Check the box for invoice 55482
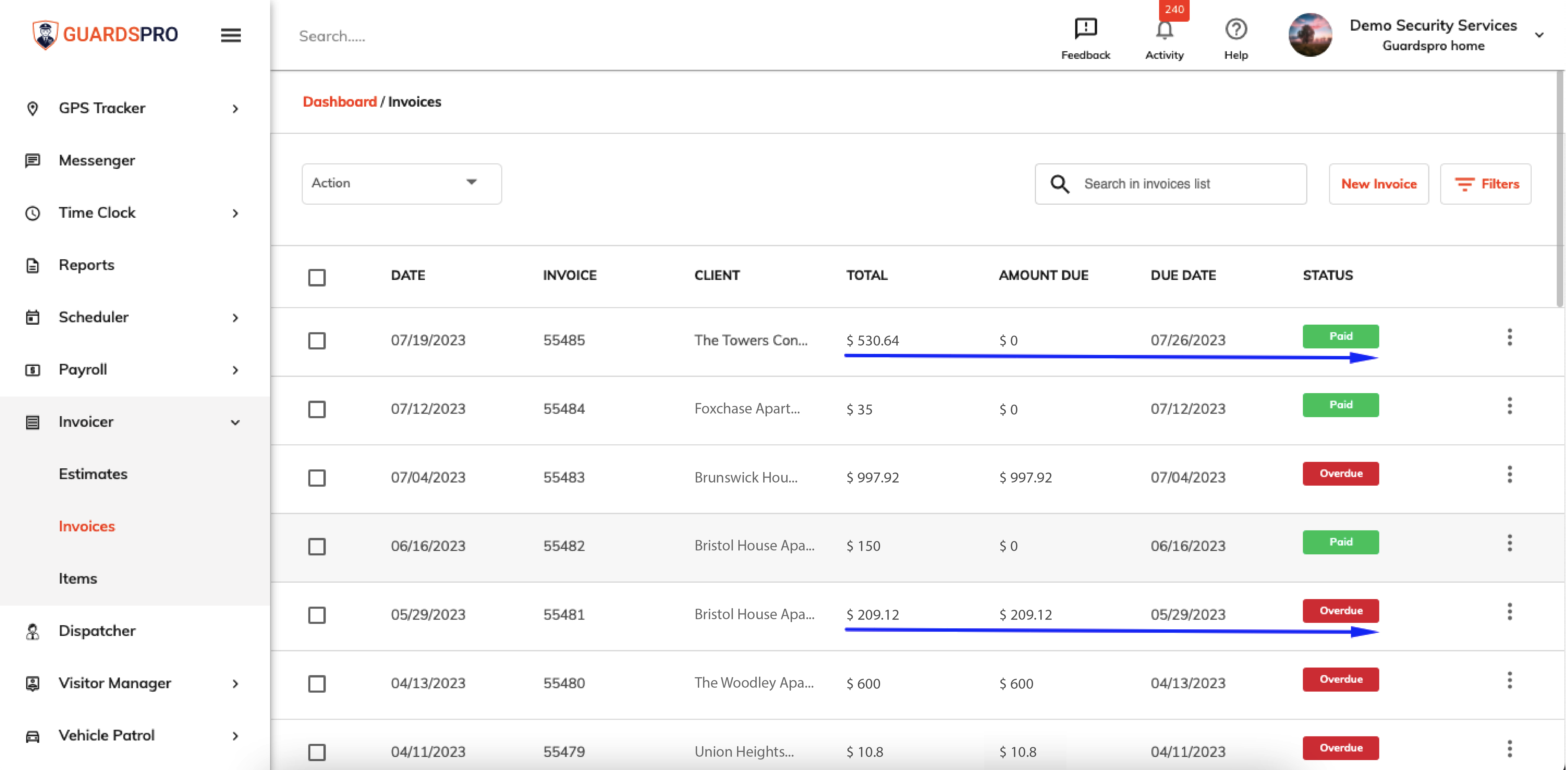This screenshot has width=1568, height=770. pos(317,547)
